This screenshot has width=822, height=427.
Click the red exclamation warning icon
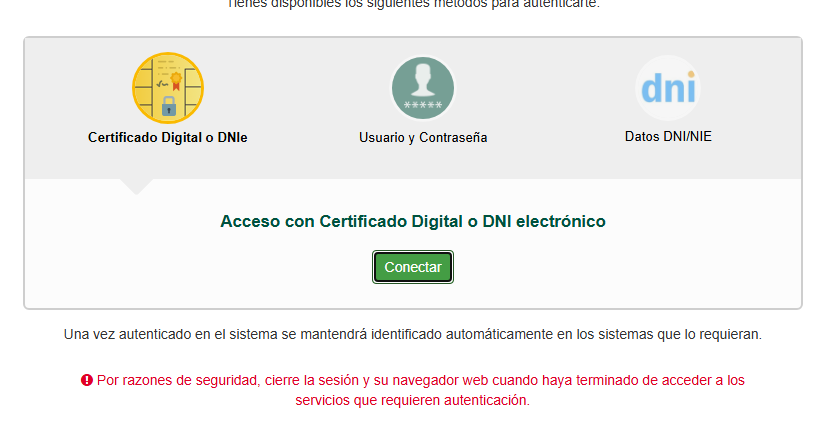pos(87,381)
